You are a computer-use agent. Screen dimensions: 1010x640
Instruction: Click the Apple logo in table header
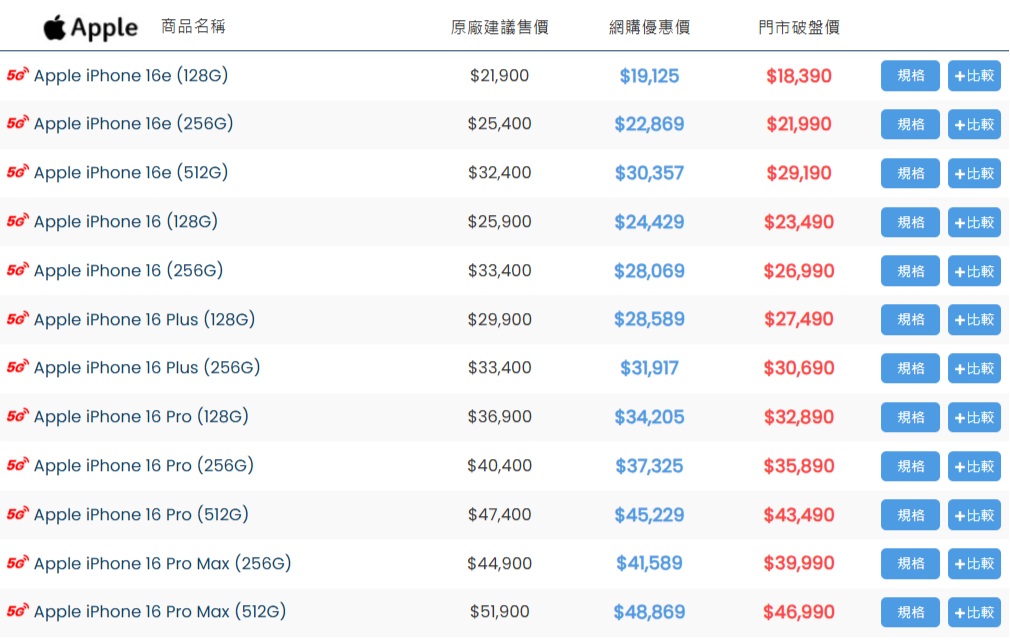pos(90,27)
